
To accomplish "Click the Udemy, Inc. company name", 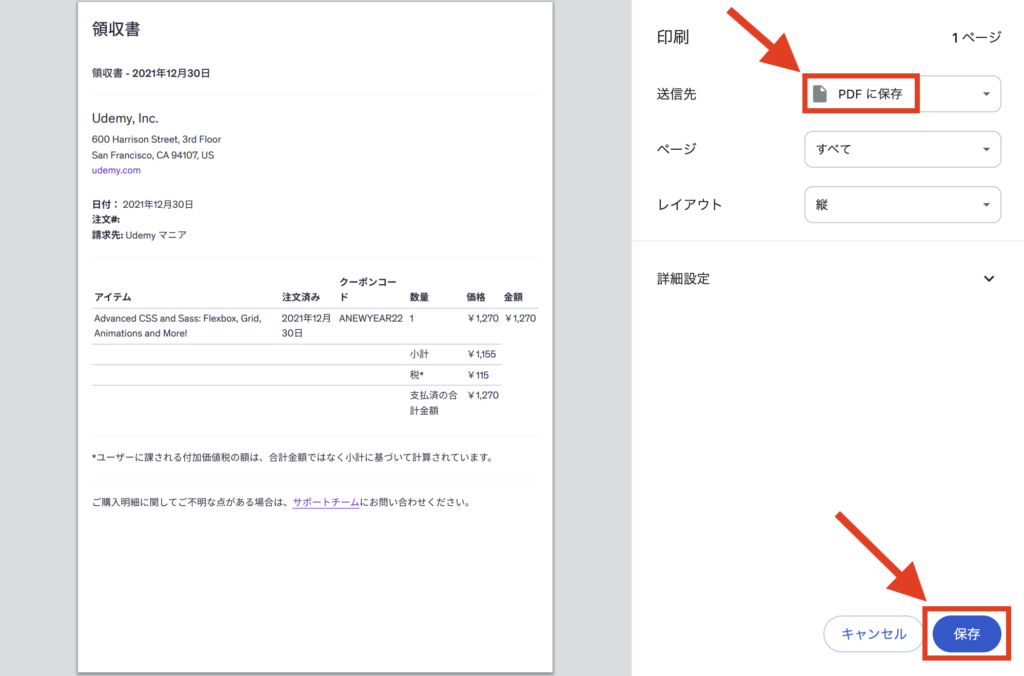I will pyautogui.click(x=125, y=119).
